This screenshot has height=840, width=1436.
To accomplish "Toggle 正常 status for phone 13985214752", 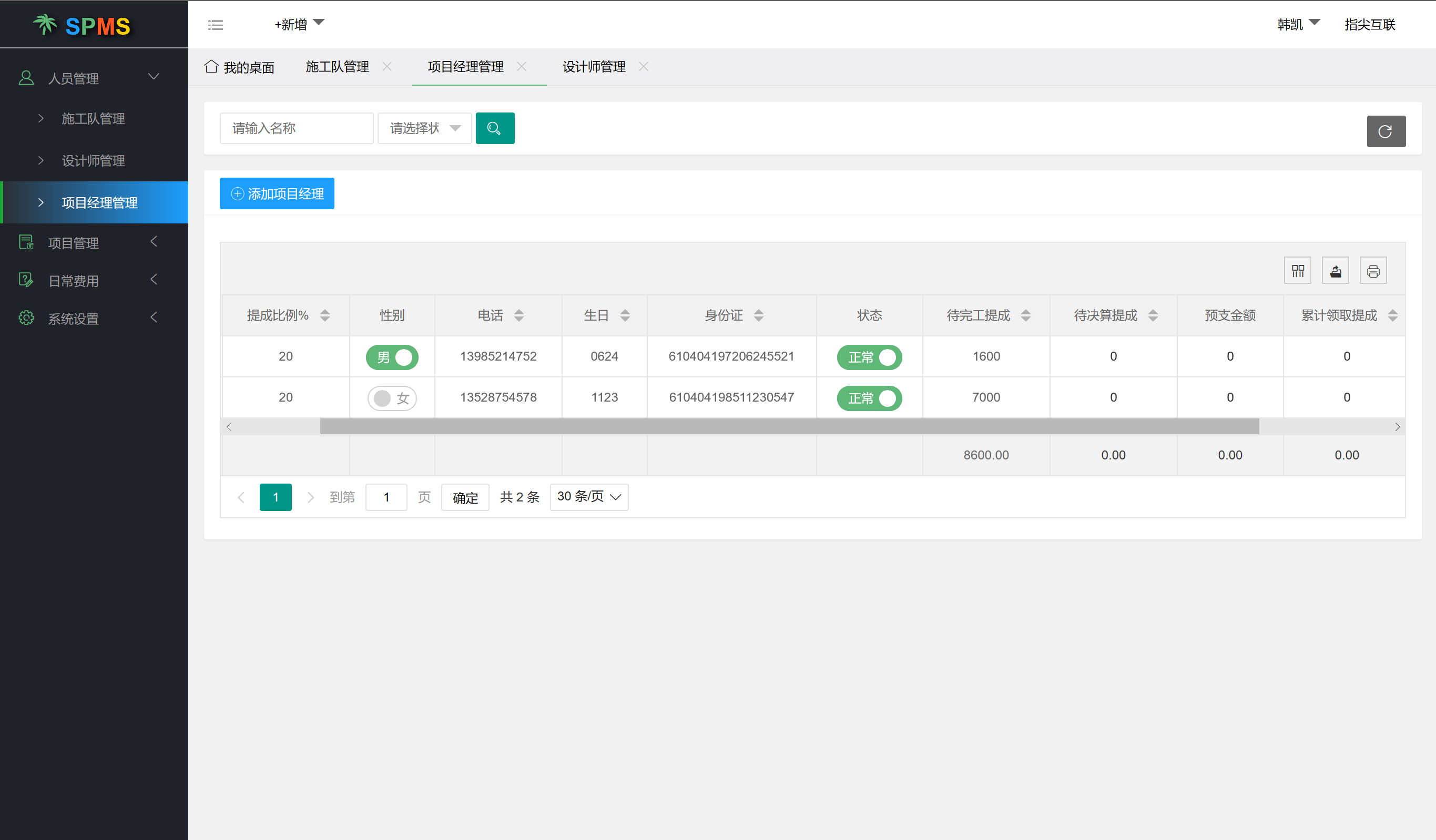I will coord(869,357).
